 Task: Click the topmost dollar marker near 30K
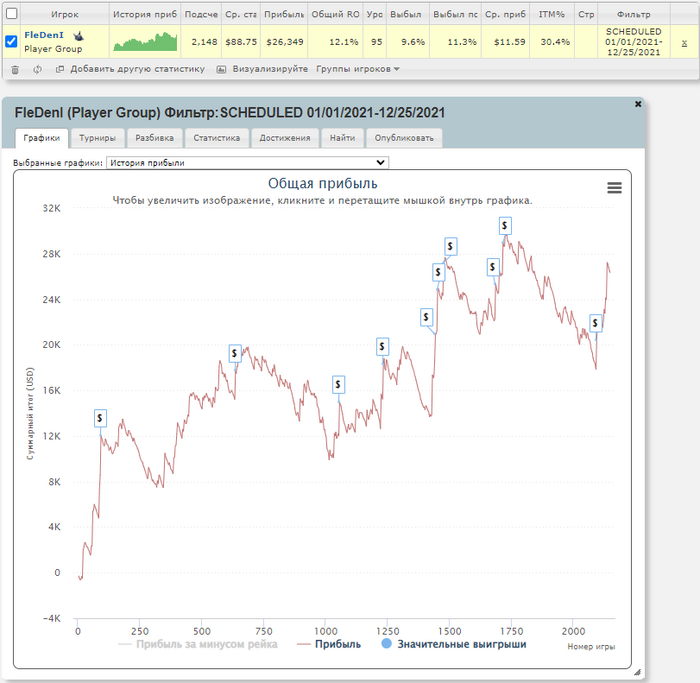click(x=505, y=226)
